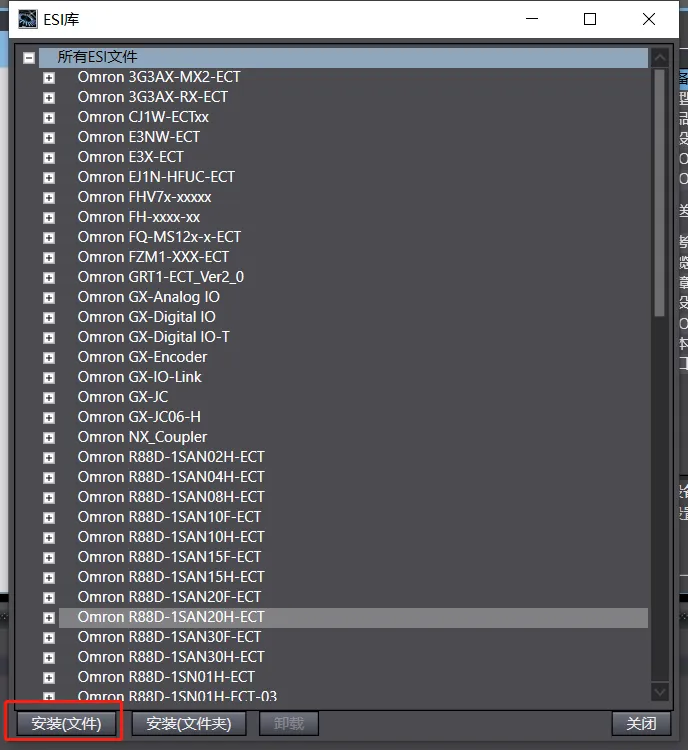Select Omron GX-Encoder entry
The image size is (688, 750).
[x=142, y=357]
